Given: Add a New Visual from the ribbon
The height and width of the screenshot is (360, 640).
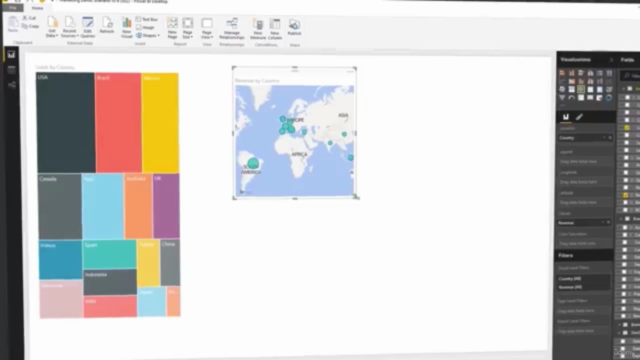Looking at the screenshot, I should [x=127, y=28].
